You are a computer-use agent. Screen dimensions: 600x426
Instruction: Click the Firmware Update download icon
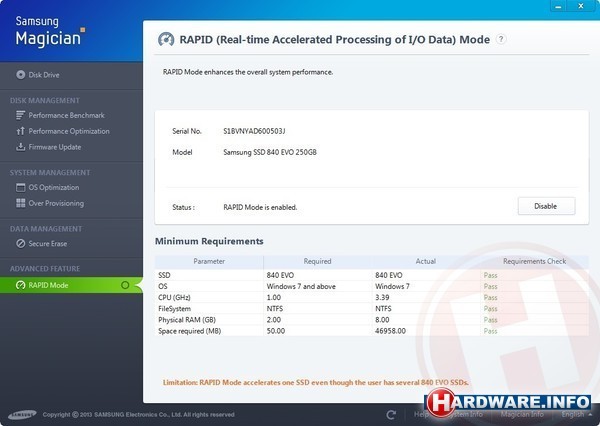[21, 147]
